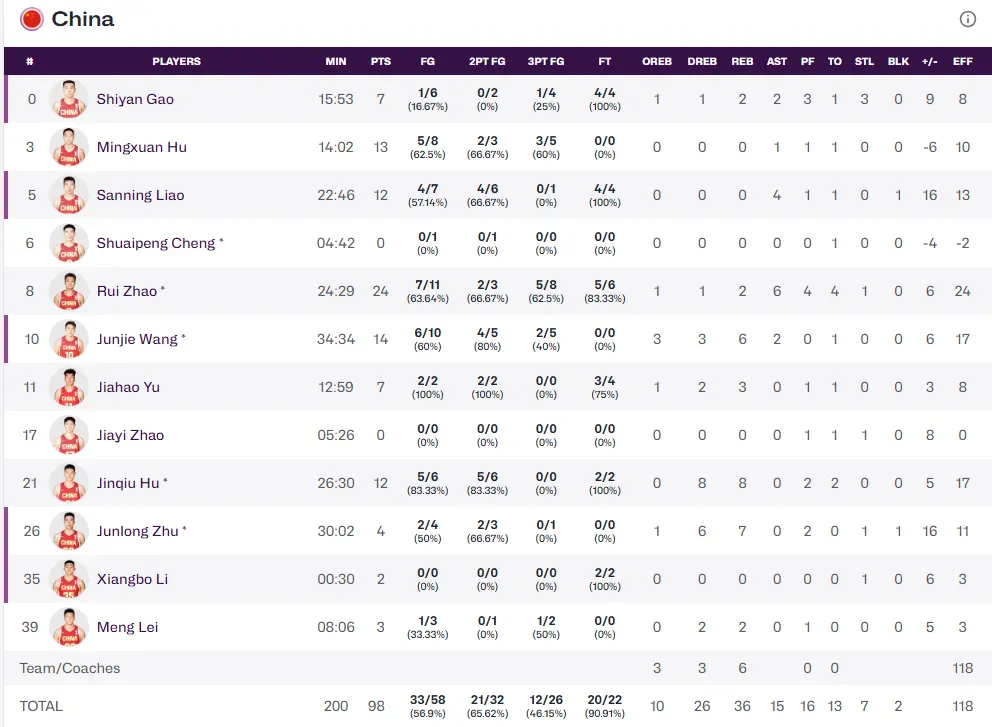The height and width of the screenshot is (727, 992).
Task: Click the info icon beside China header
Action: tap(967, 19)
